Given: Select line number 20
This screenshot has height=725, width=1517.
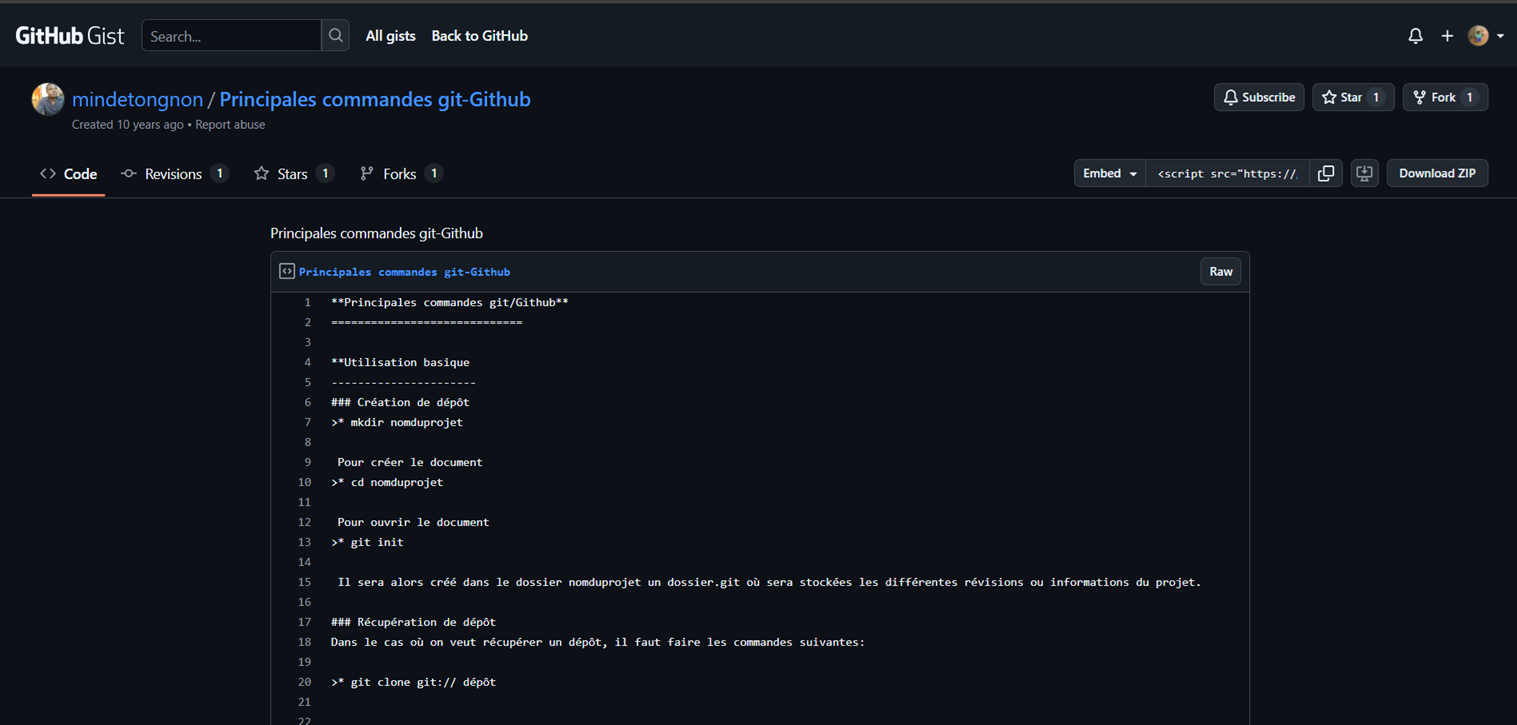Looking at the screenshot, I should (305, 682).
